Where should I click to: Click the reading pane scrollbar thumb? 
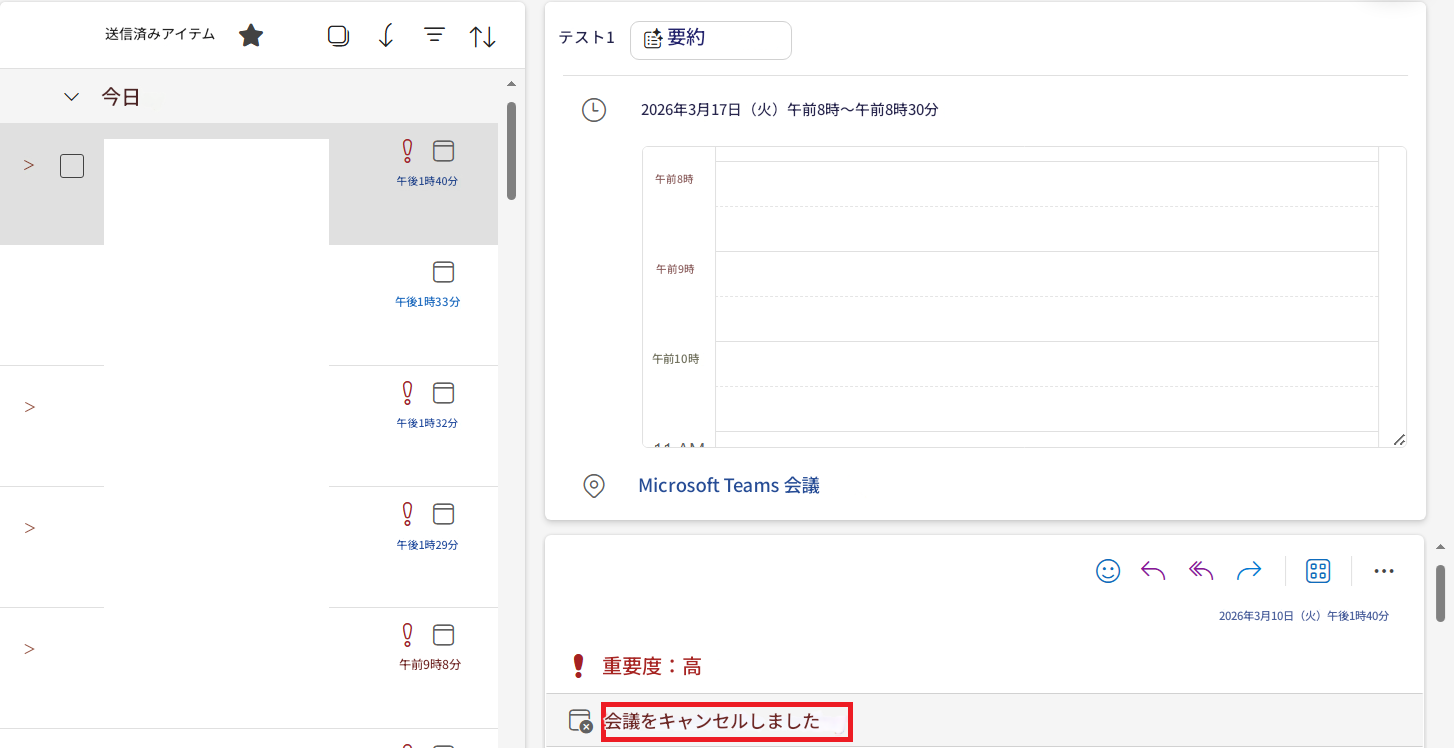tap(1441, 594)
